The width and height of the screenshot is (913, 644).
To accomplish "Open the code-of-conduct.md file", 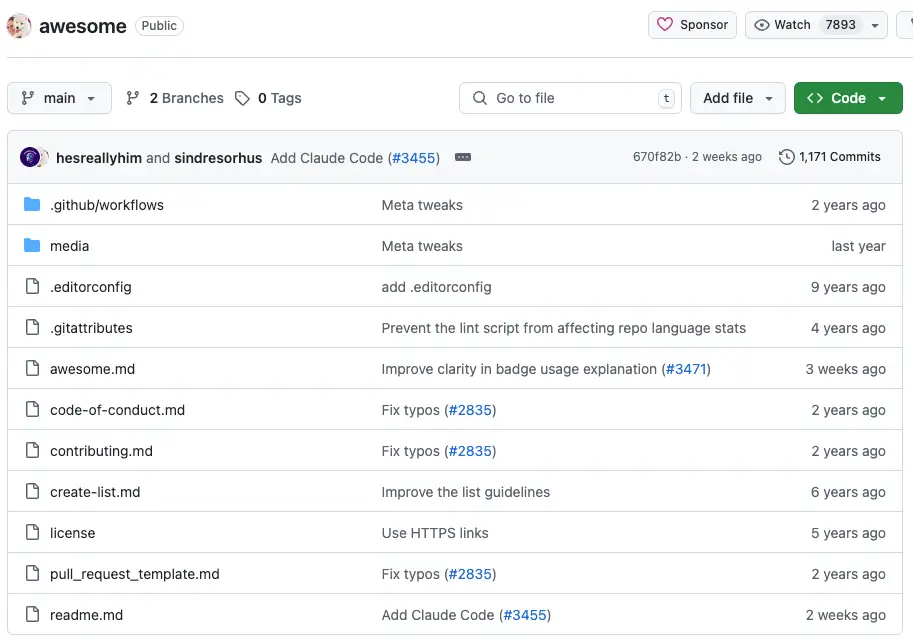I will click(118, 410).
